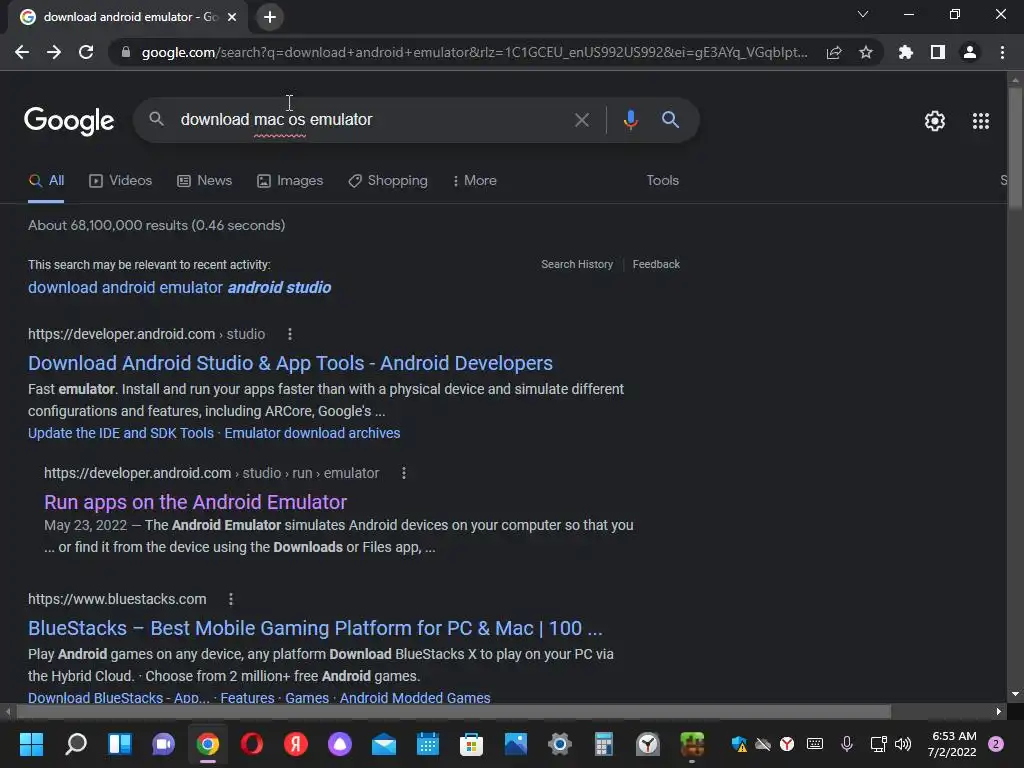Bookmark this page with star icon
This screenshot has height=768, width=1024.
(866, 52)
